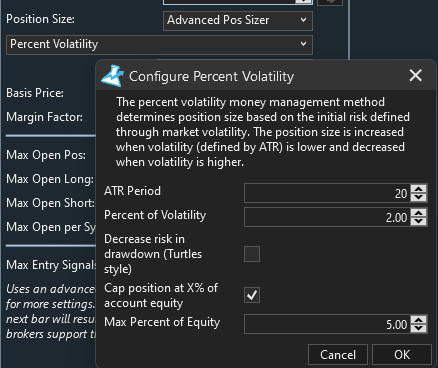This screenshot has height=368, width=438.
Task: Expand the Percent Volatility dropdown
Action: 159,45
